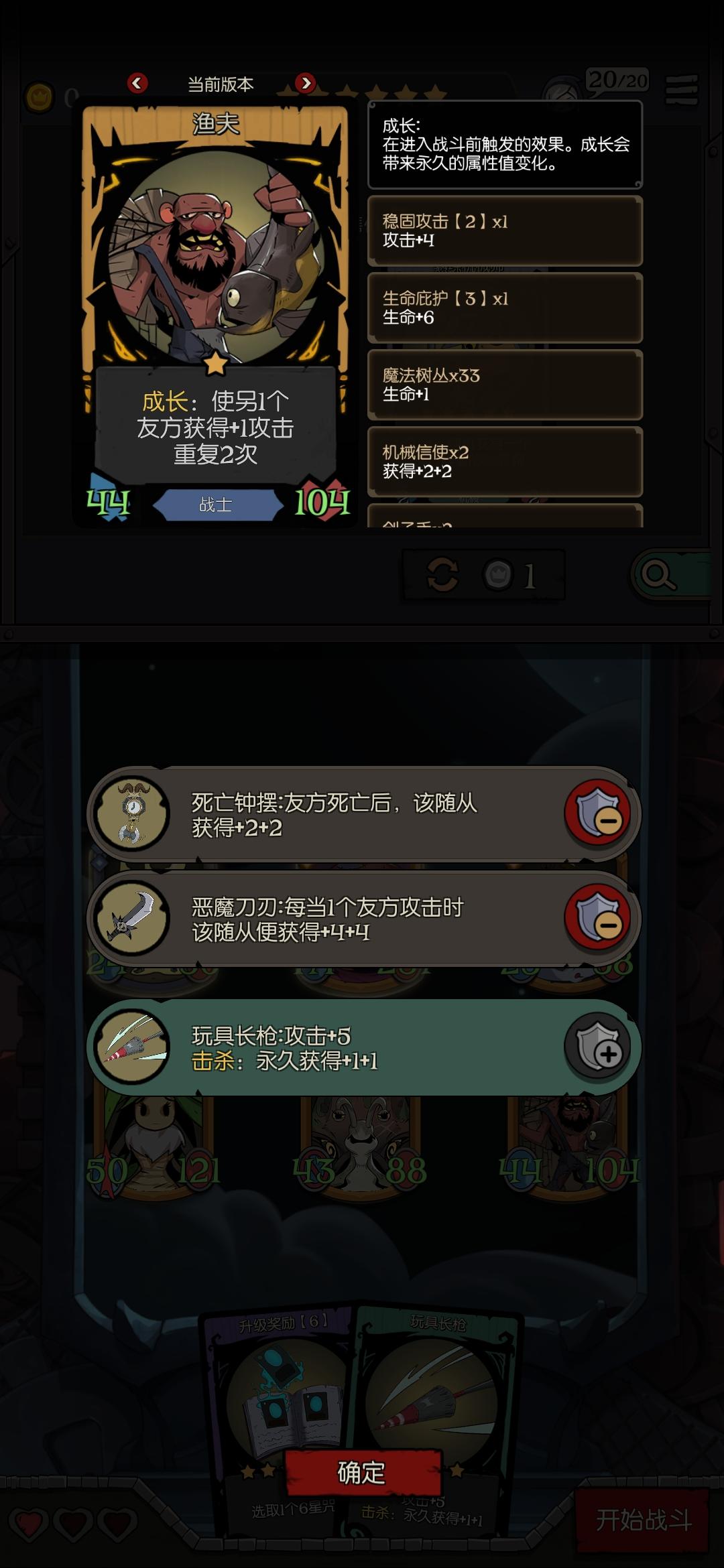
Task: Open the hamburger menu icon
Action: [682, 90]
